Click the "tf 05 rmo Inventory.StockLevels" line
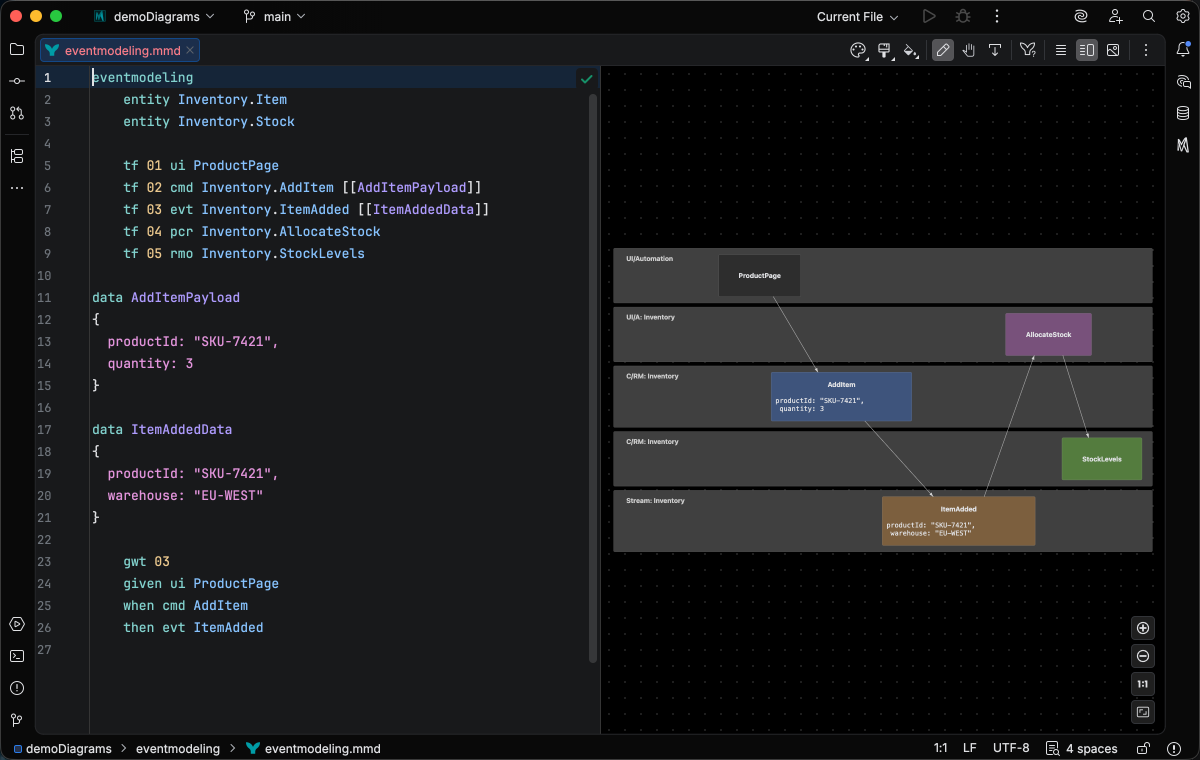This screenshot has height=760, width=1200. pos(244,254)
